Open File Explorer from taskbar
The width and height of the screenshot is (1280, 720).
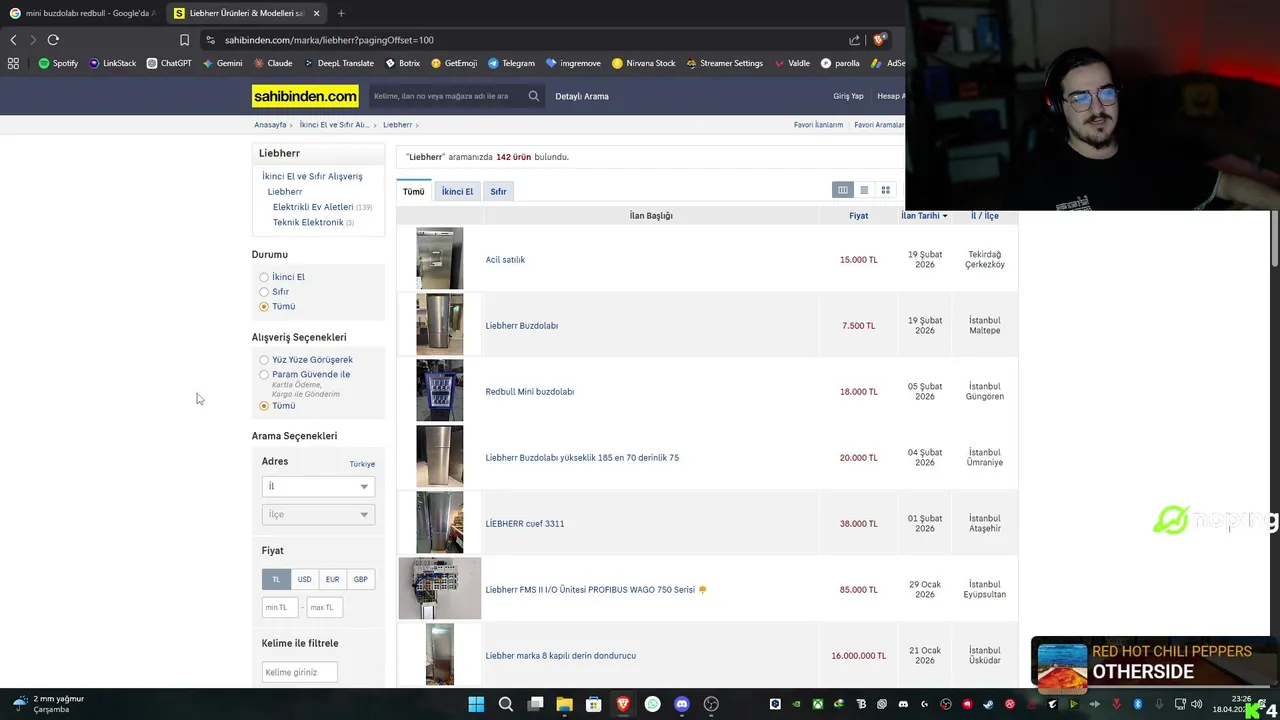coord(564,704)
